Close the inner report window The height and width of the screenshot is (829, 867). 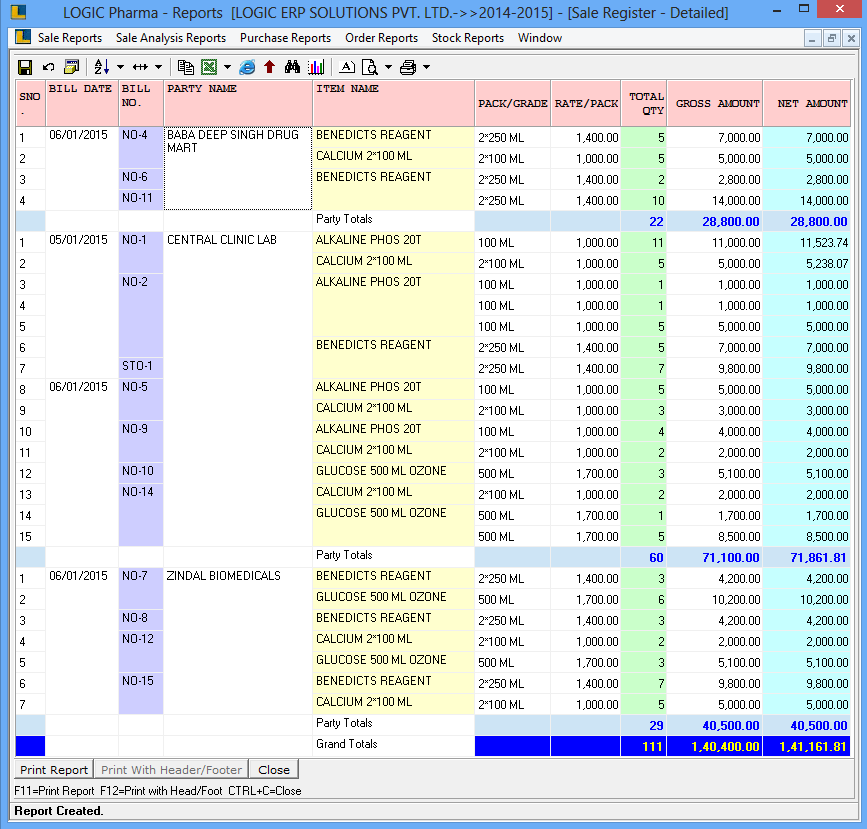pyautogui.click(x=851, y=39)
